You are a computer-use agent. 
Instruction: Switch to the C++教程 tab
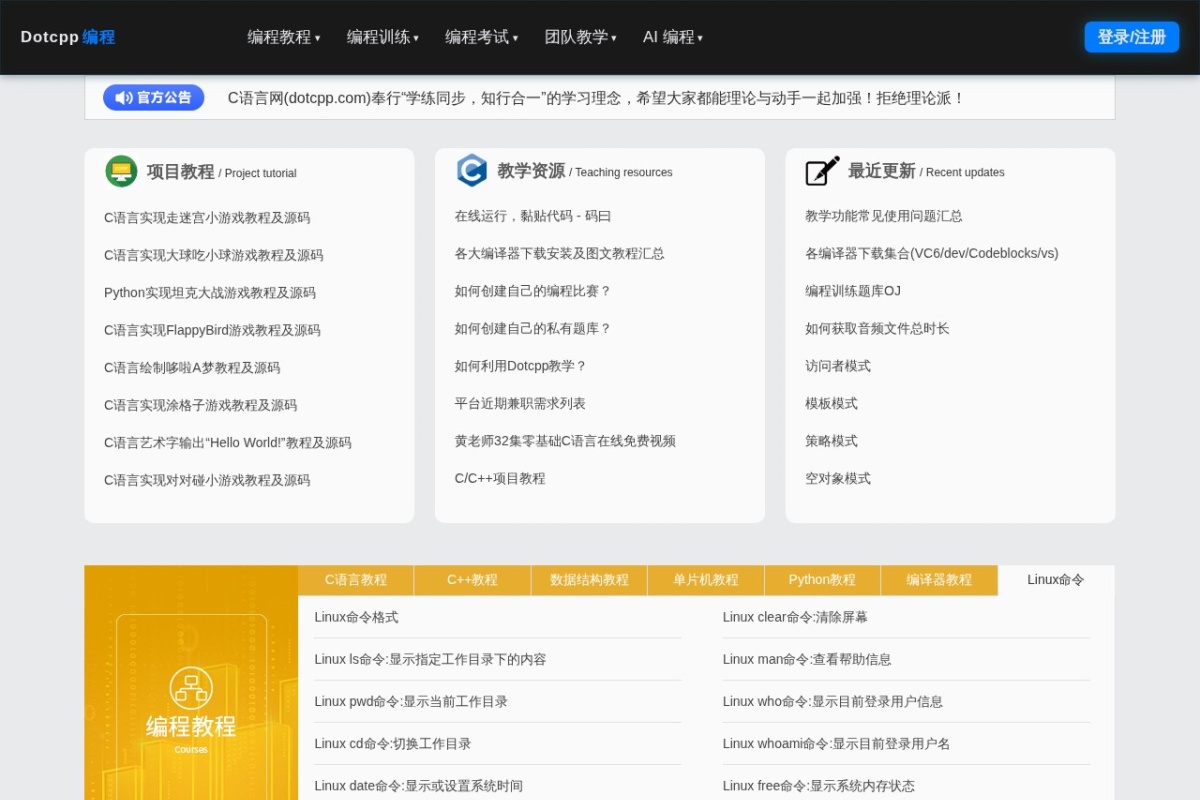[472, 580]
